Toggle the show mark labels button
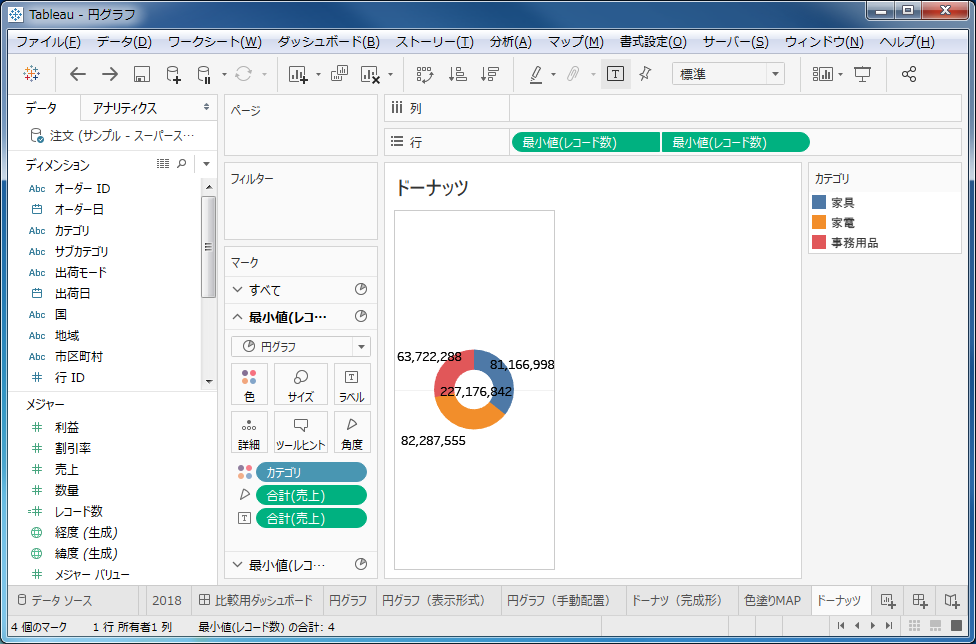976x644 pixels. pyautogui.click(x=615, y=74)
